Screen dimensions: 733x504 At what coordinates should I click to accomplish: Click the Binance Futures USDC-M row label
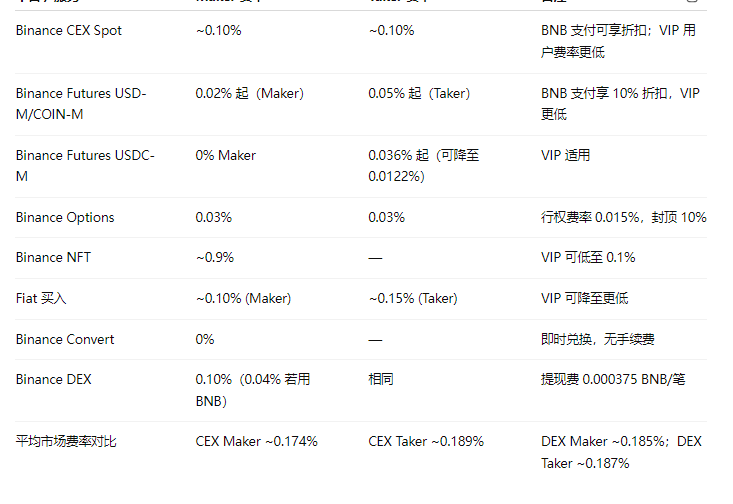point(85,166)
